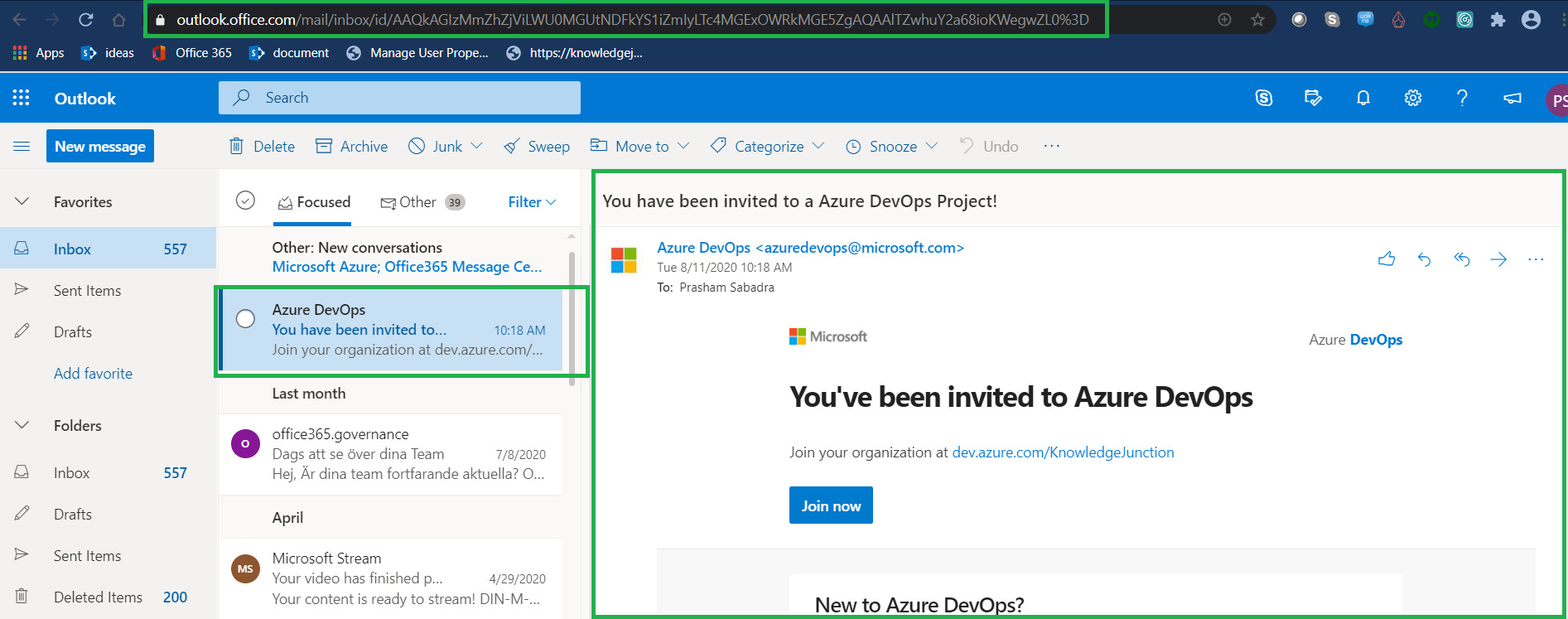1568x619 pixels.
Task: Toggle select-all messages circle
Action: [245, 201]
